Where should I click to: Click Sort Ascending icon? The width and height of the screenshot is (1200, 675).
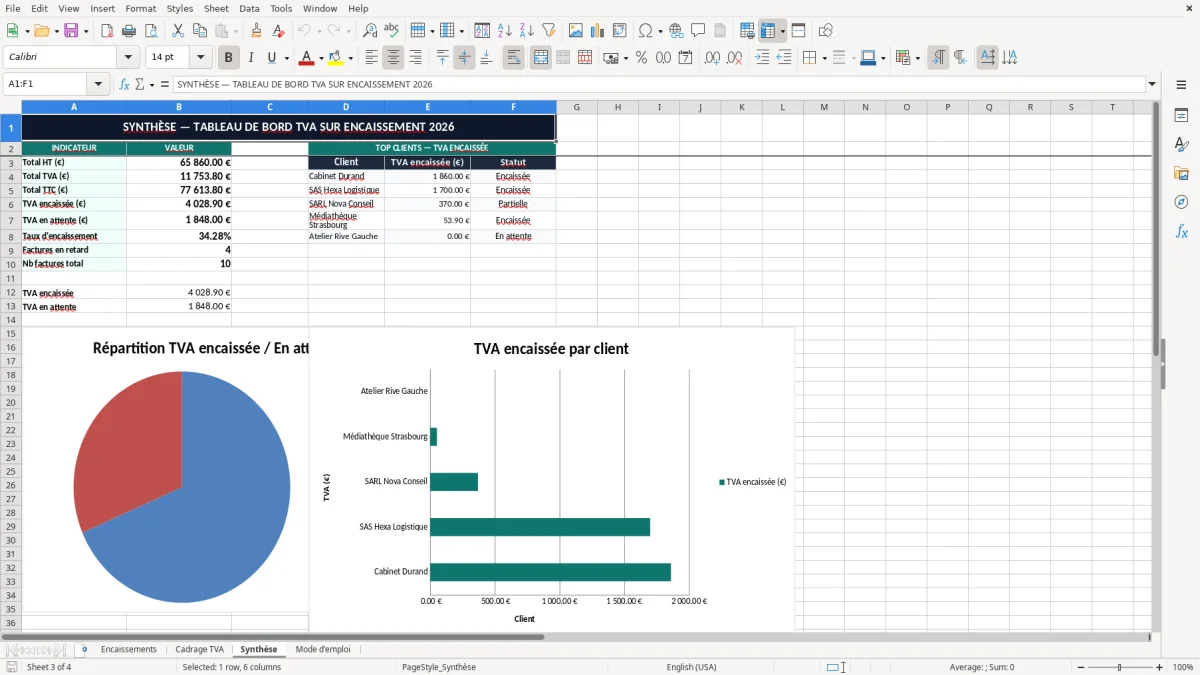[x=504, y=31]
